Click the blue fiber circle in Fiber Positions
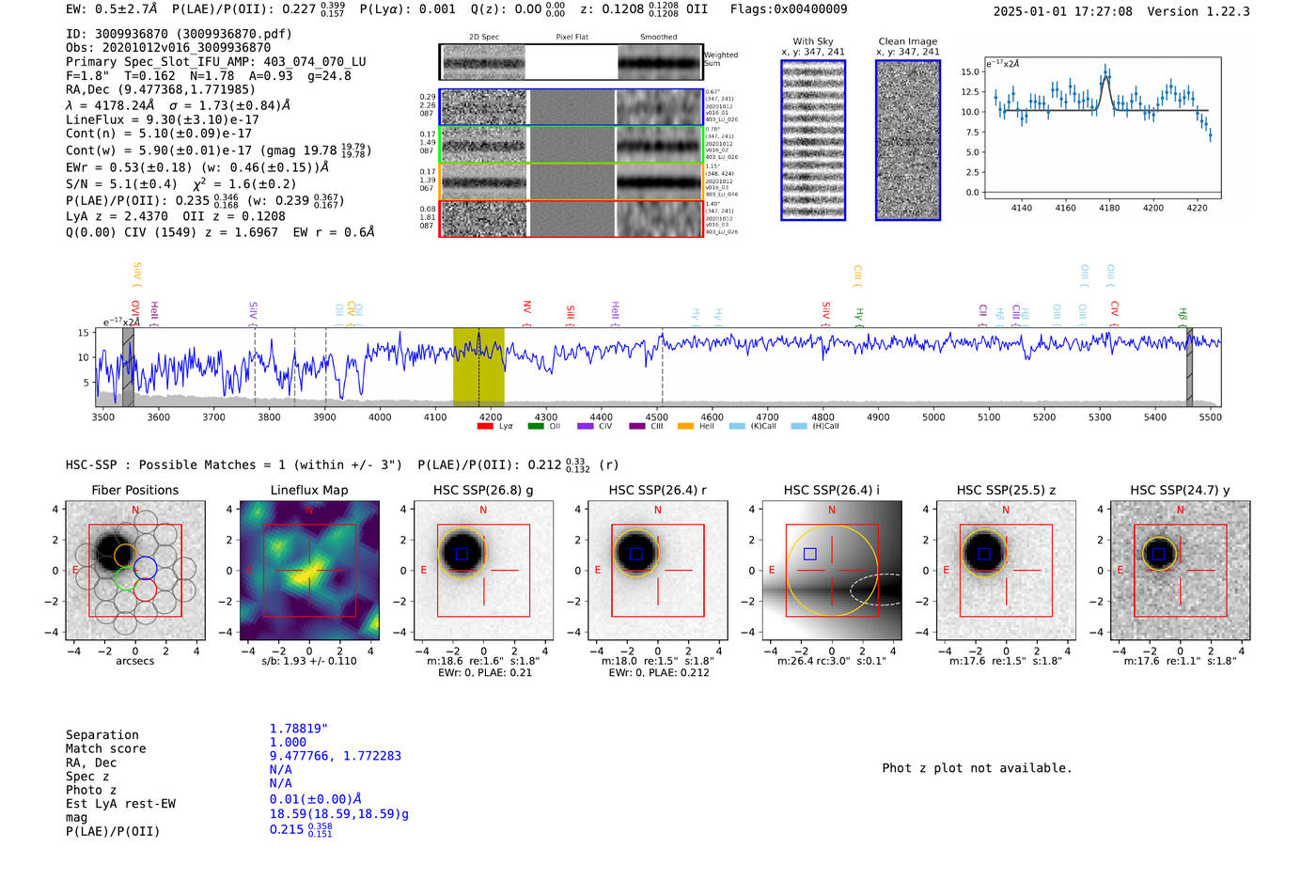This screenshot has width=1316, height=896. coord(145,567)
